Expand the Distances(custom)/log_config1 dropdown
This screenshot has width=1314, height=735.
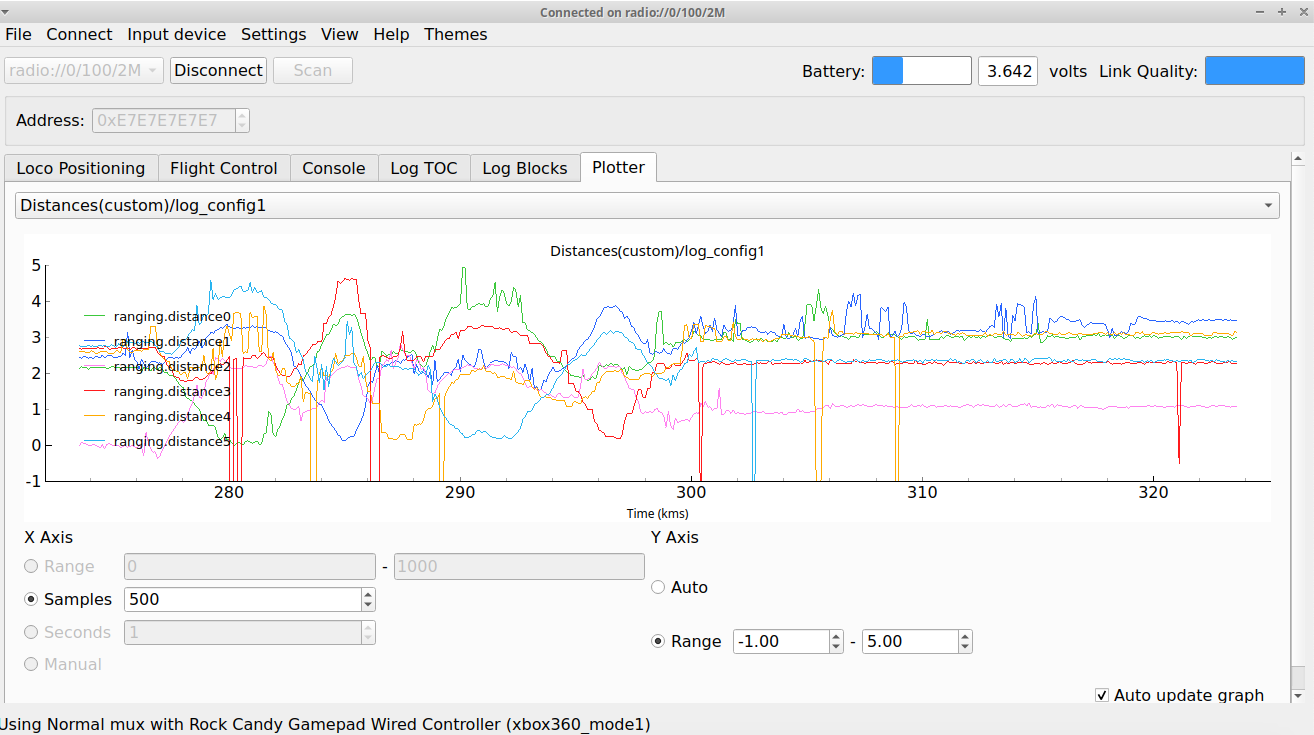[648, 205]
